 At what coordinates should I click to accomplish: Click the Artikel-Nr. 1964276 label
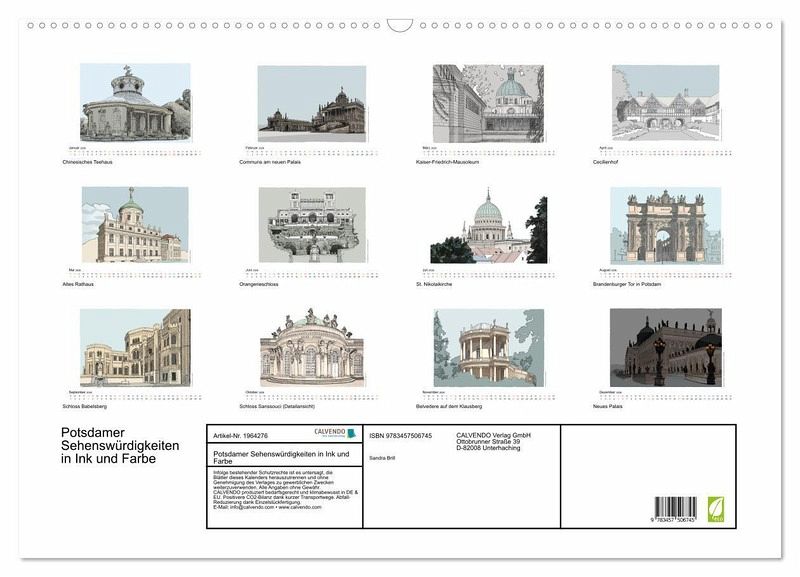pos(241,436)
